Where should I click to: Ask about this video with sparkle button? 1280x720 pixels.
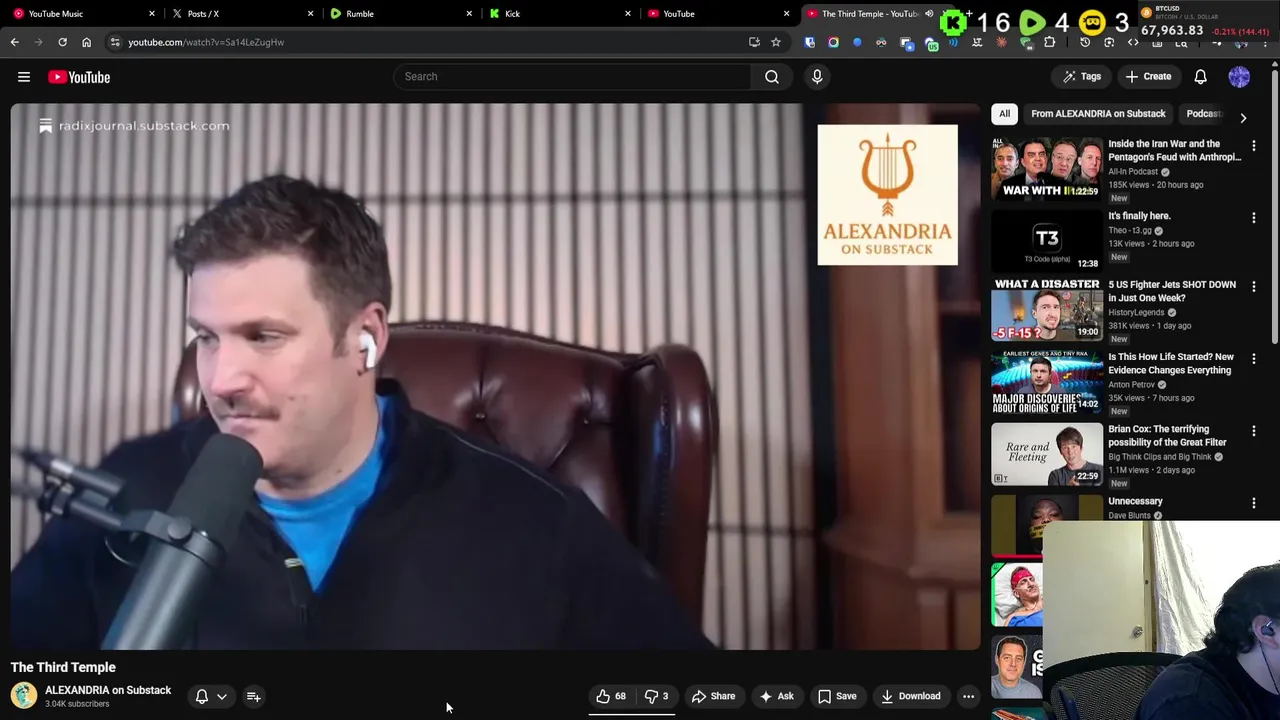[776, 696]
